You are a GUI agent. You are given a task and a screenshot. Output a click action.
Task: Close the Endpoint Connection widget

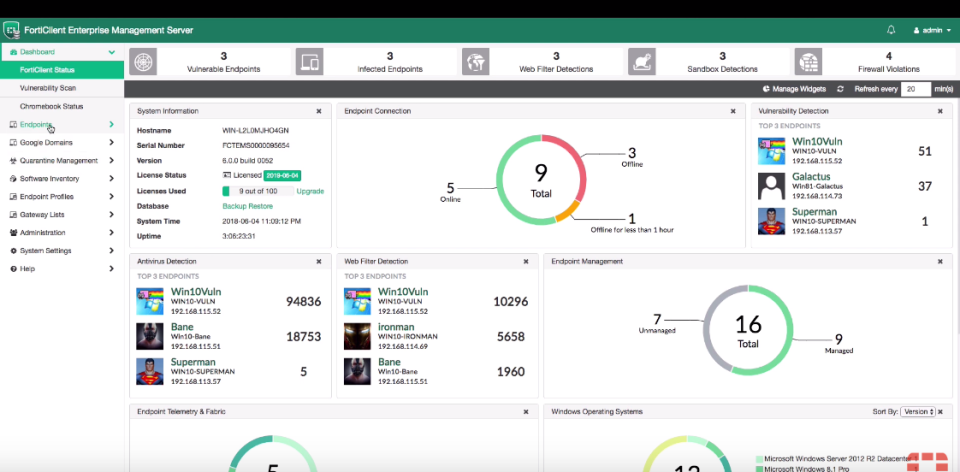click(733, 111)
